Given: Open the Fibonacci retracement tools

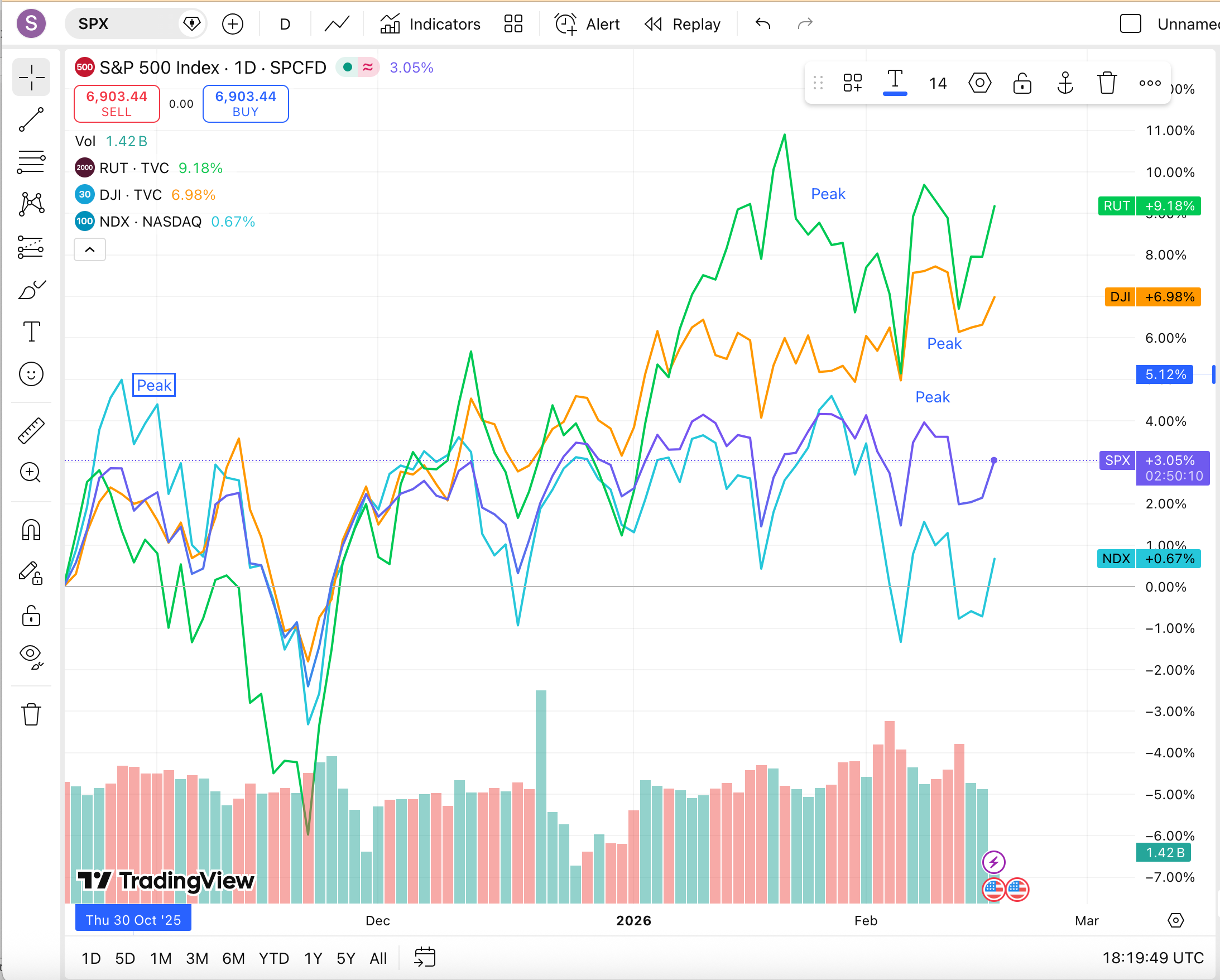Looking at the screenshot, I should click(x=31, y=162).
